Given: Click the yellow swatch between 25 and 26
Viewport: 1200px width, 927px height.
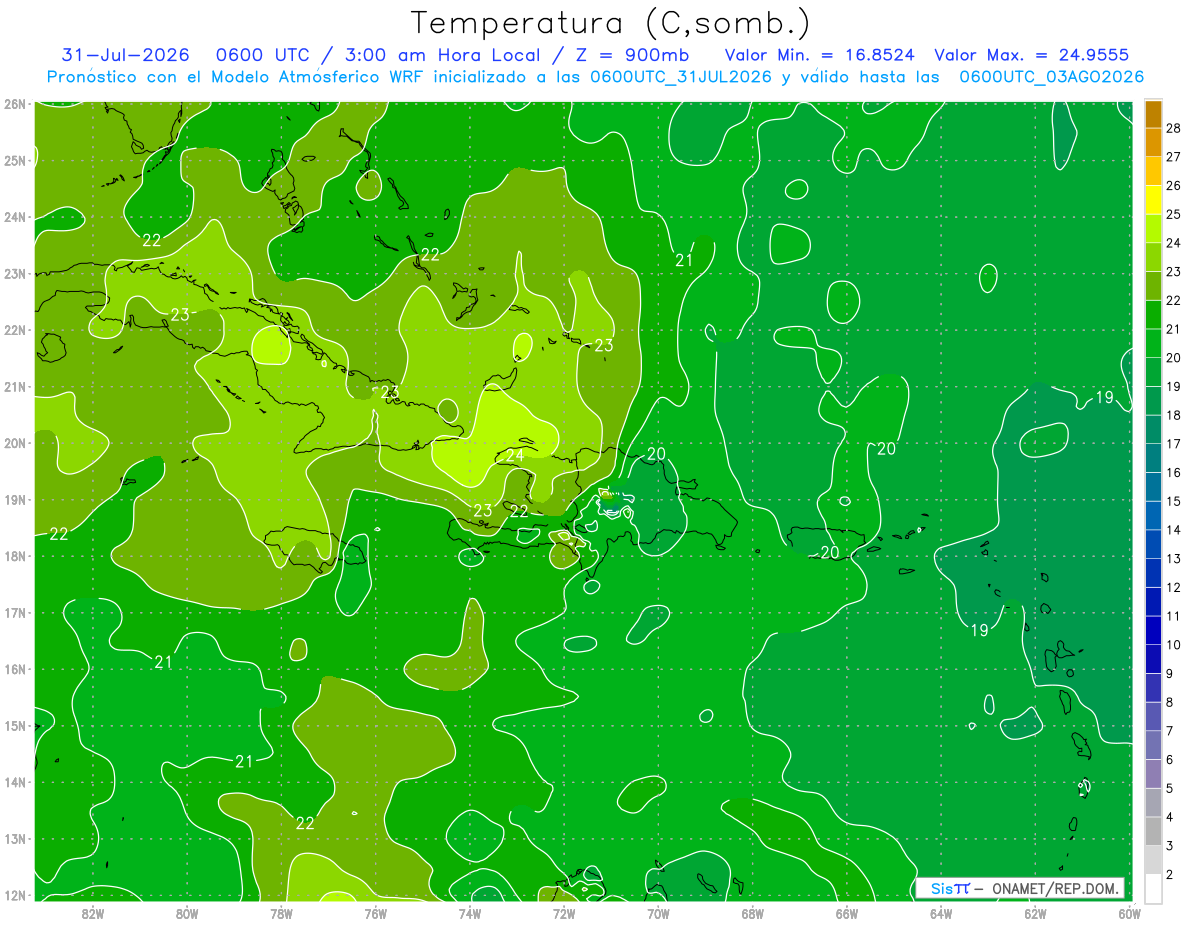Looking at the screenshot, I should point(1153,199).
